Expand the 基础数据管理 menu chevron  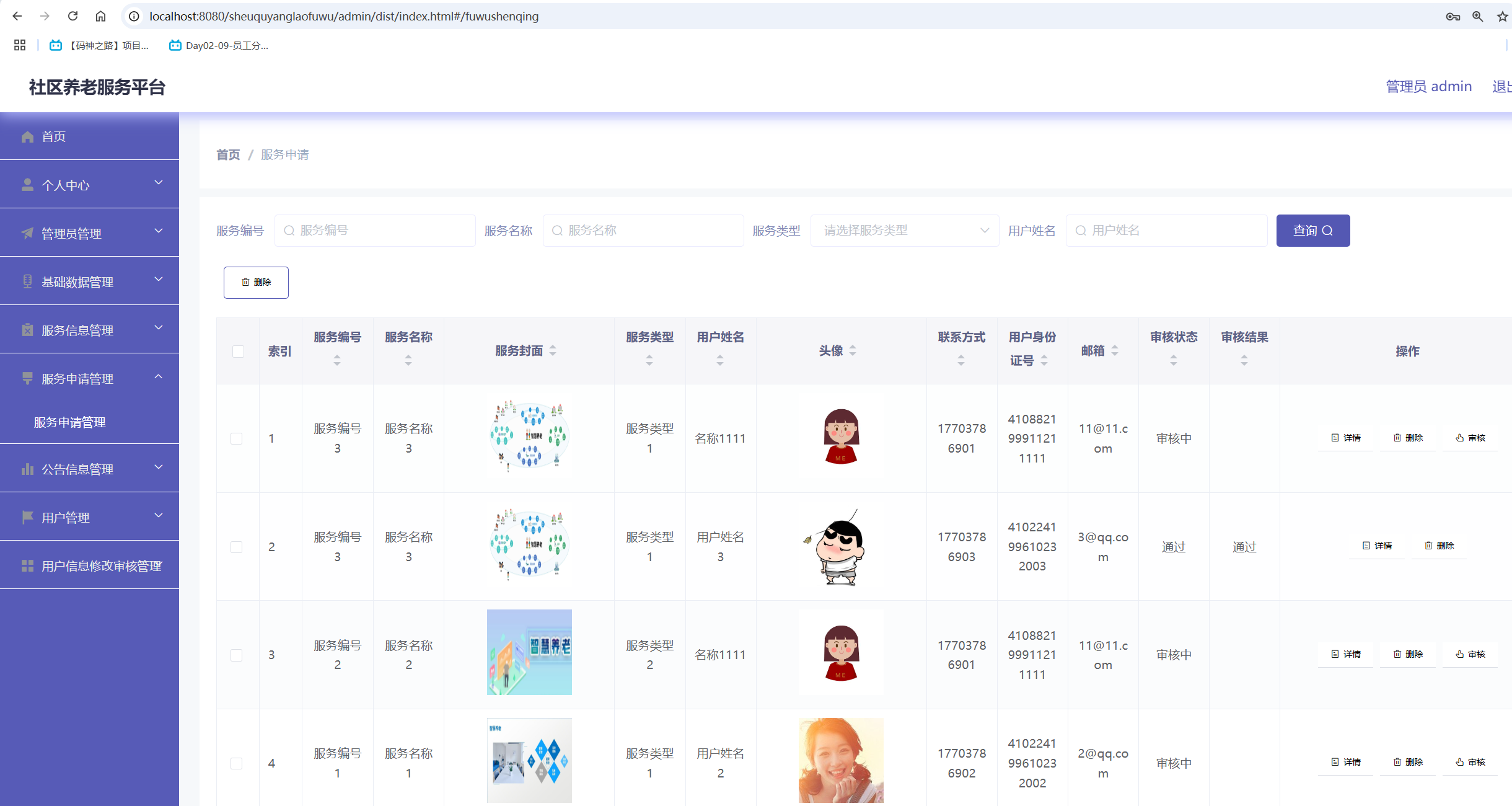(x=159, y=280)
